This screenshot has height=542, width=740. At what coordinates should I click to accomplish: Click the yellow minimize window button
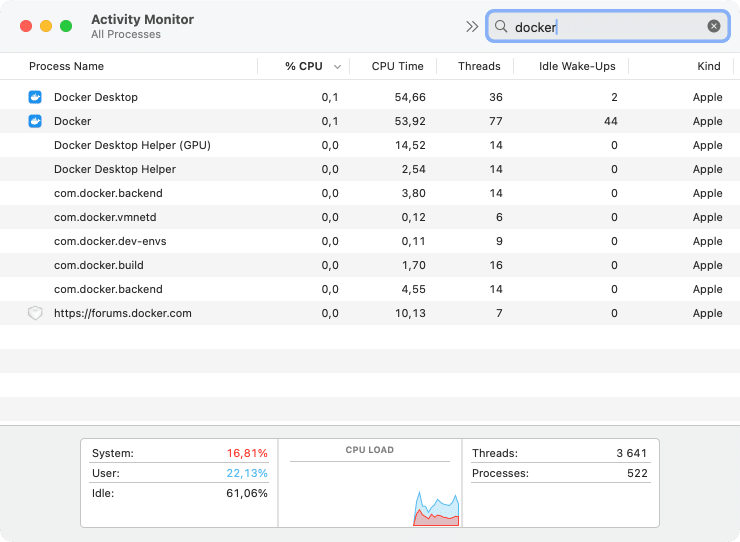46,26
